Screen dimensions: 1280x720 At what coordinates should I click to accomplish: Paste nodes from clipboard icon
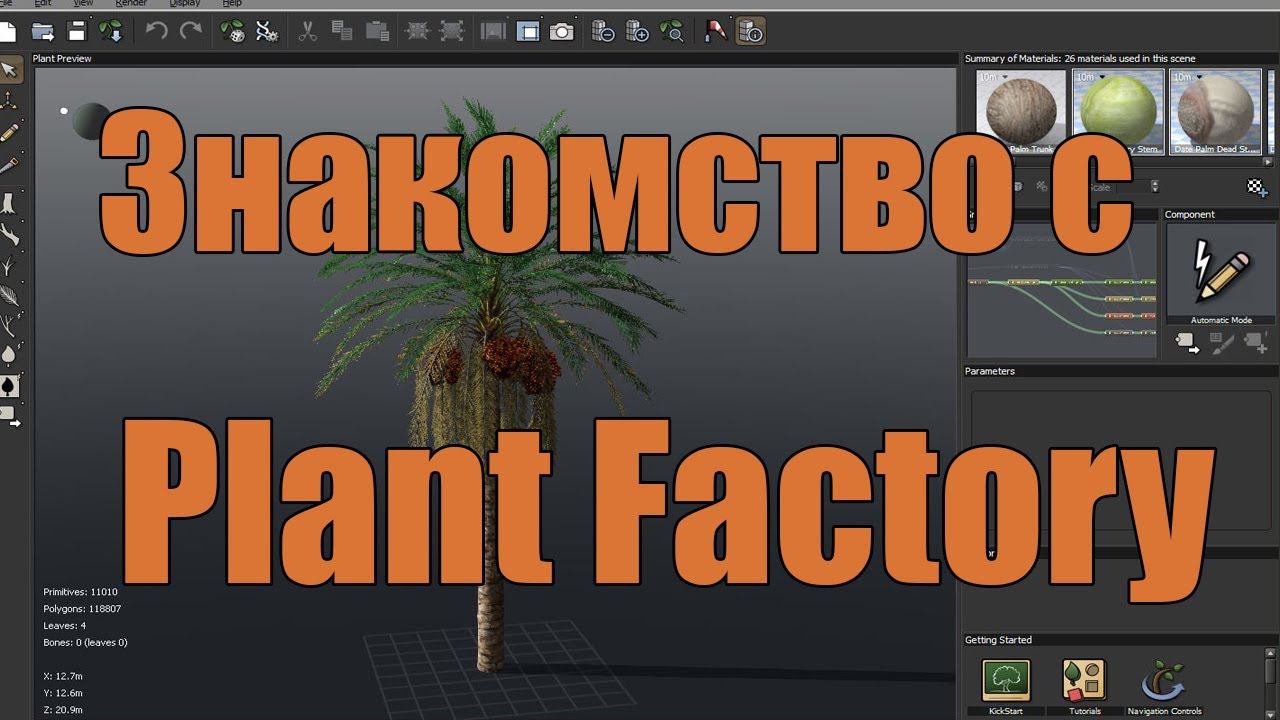[378, 32]
